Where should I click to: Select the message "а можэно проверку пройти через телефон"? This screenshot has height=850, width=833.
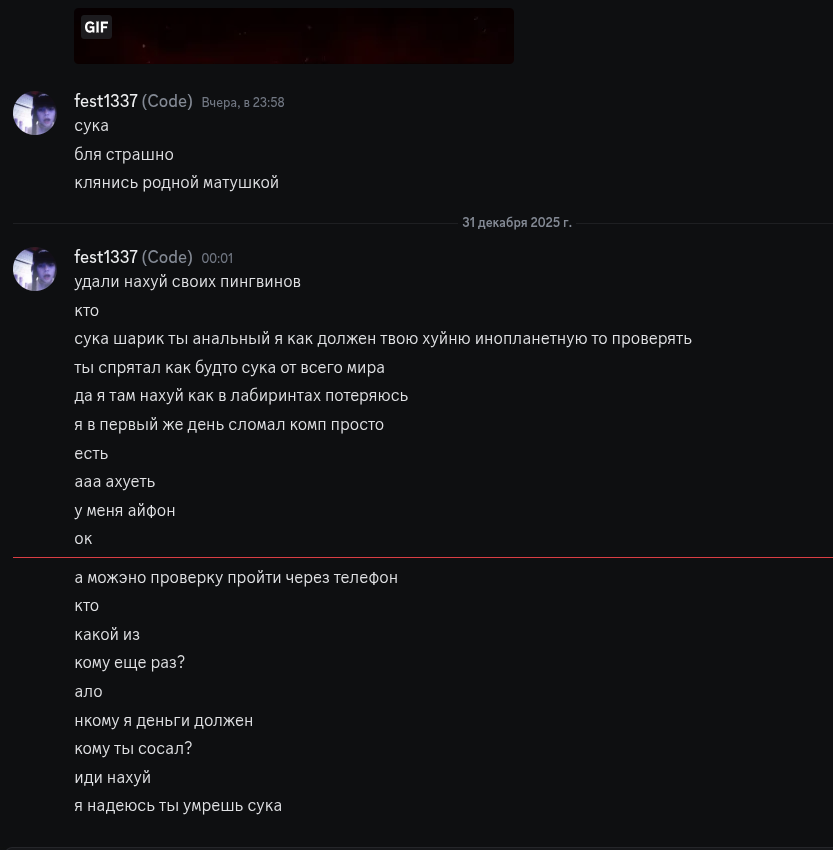point(236,577)
